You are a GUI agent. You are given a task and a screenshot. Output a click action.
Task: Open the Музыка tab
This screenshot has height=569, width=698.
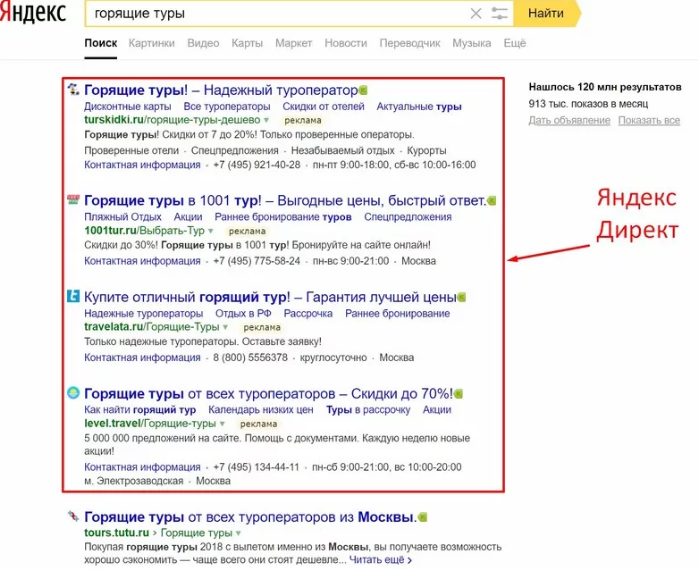pyautogui.click(x=471, y=43)
